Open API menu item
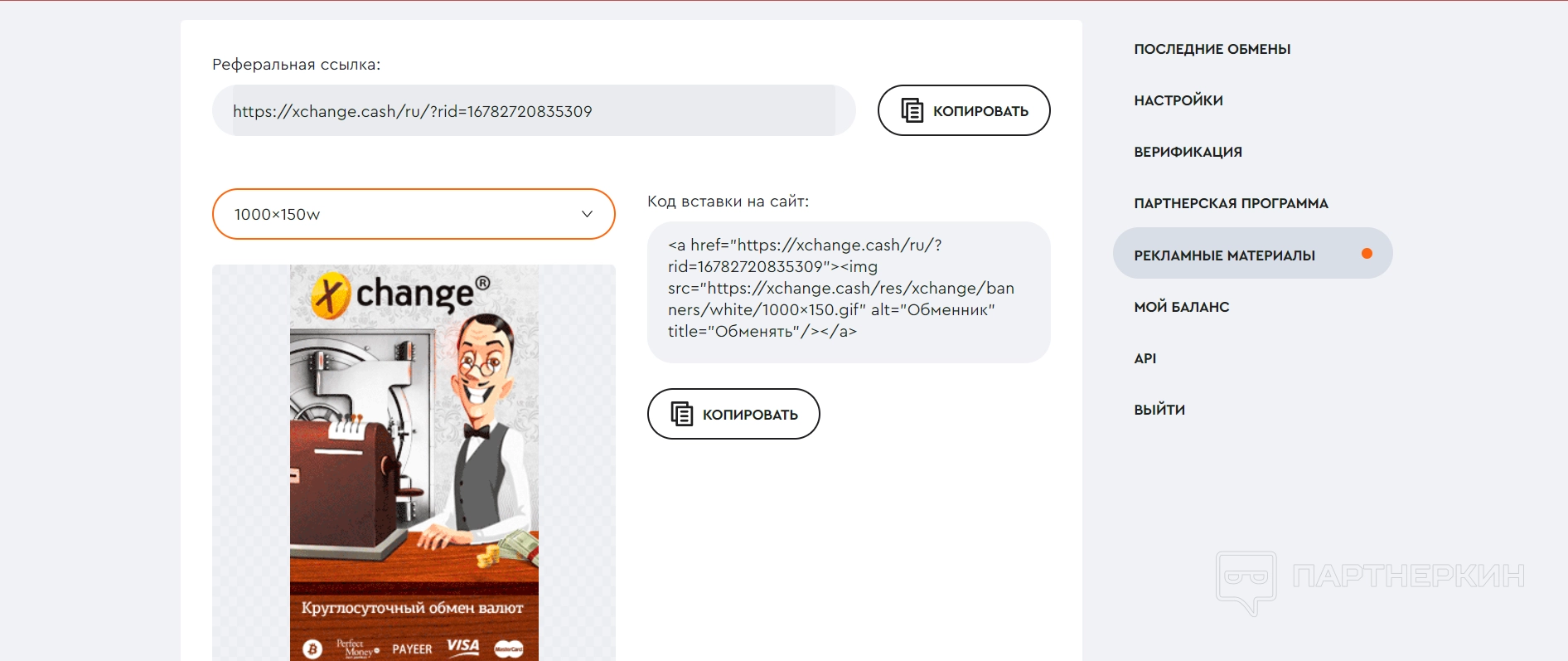 [1145, 358]
